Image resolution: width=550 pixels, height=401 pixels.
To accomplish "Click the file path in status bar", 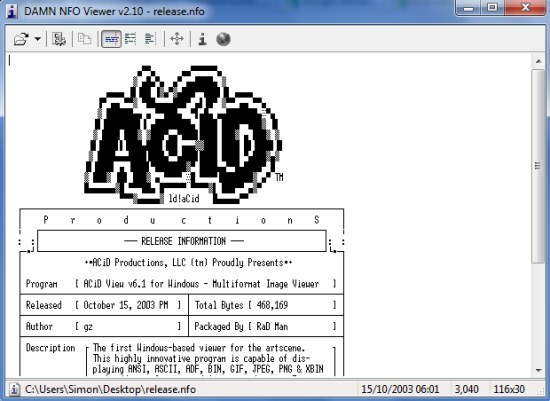I will 110,389.
